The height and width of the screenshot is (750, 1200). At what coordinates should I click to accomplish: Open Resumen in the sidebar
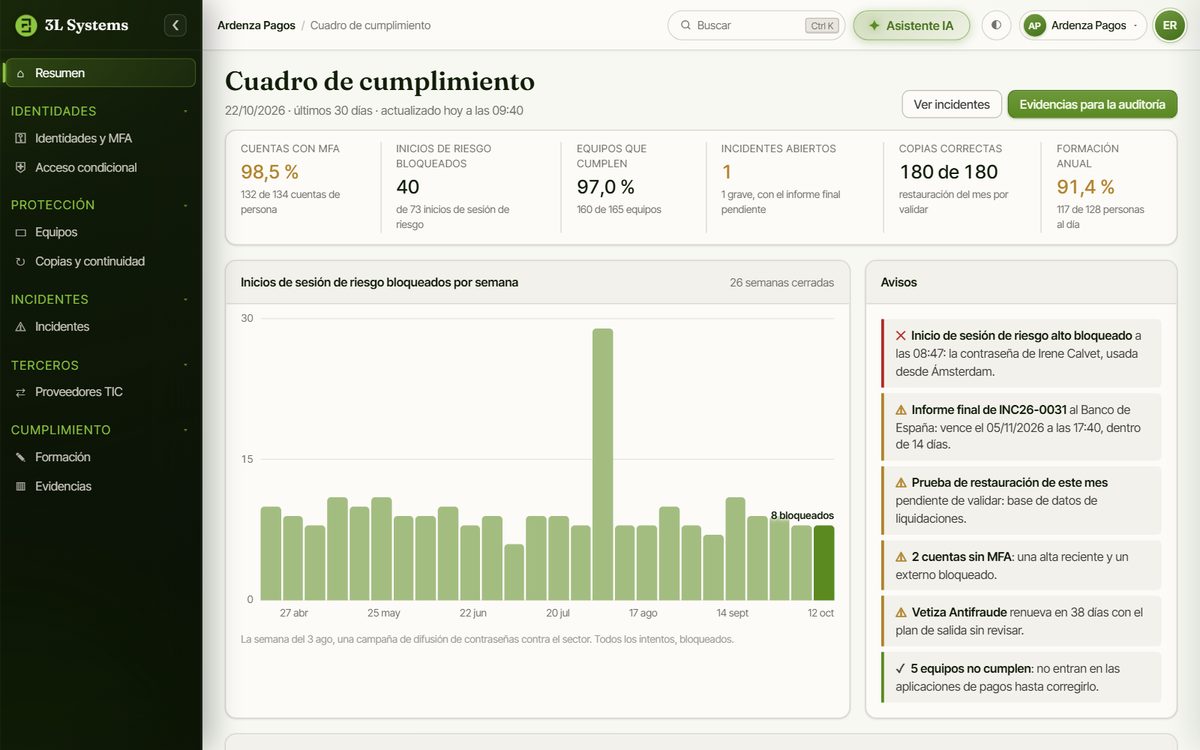coord(99,73)
